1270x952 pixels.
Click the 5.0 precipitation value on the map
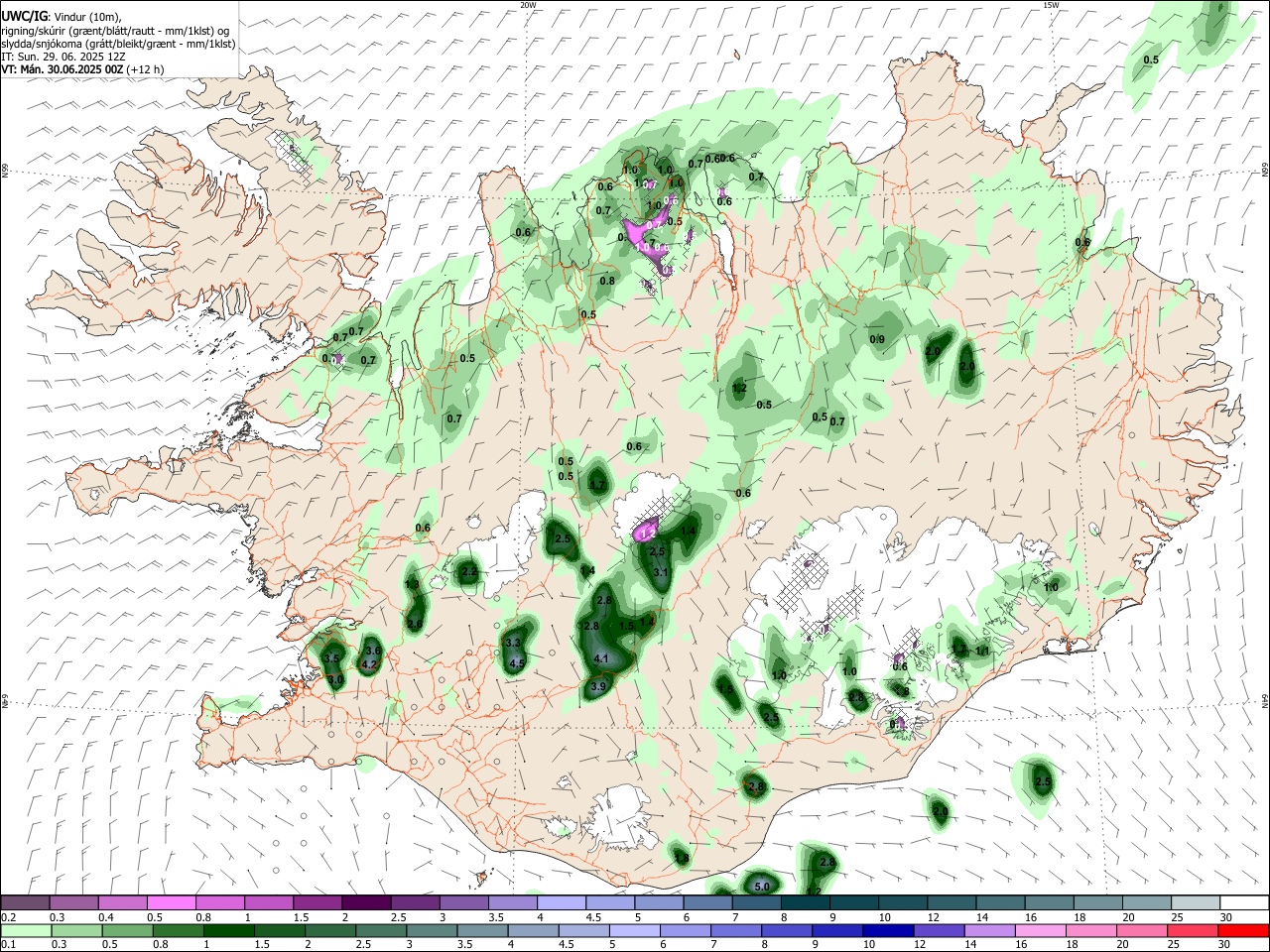(761, 887)
